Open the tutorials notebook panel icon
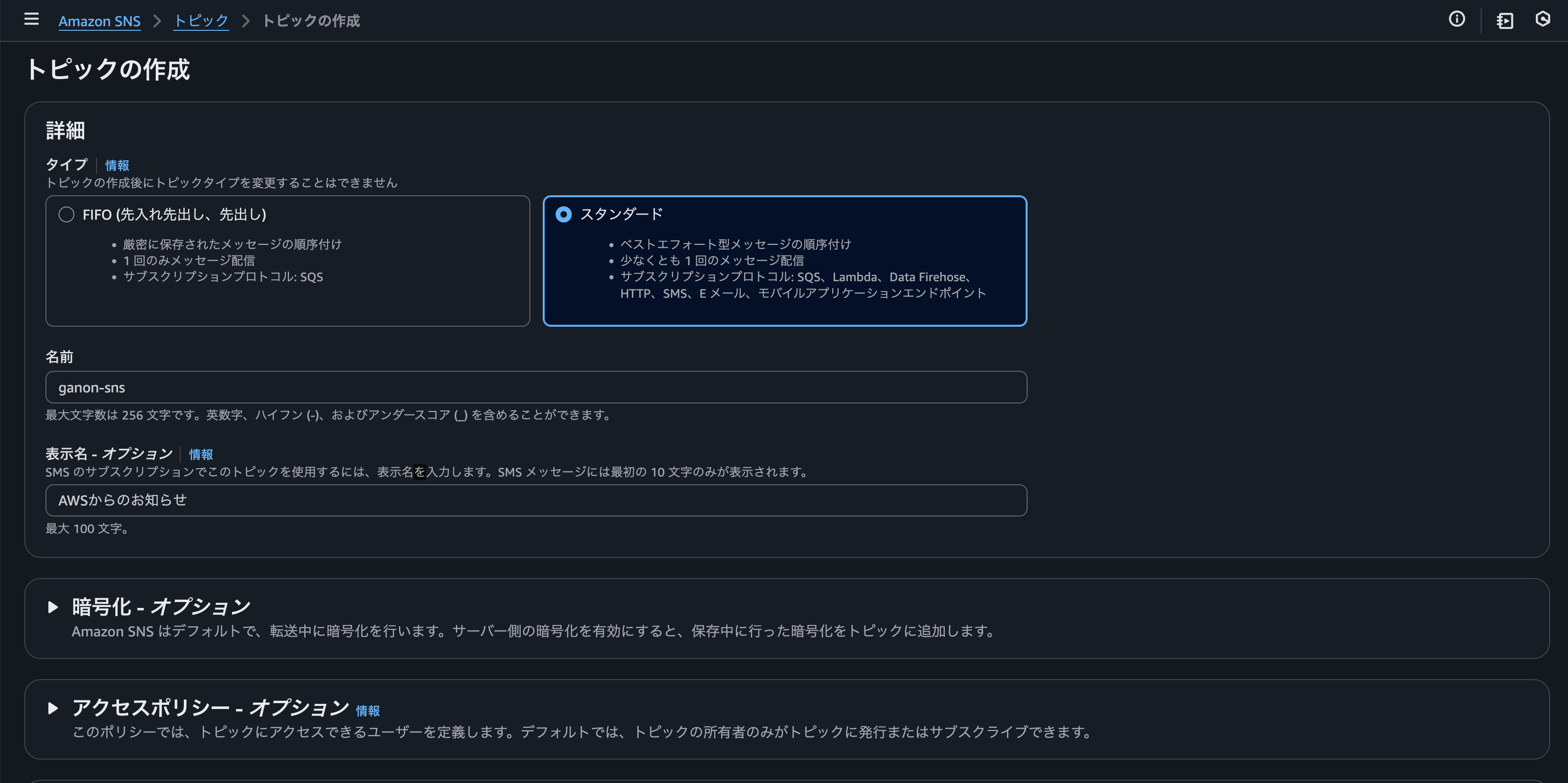Viewport: 1568px width, 783px height. [1505, 21]
